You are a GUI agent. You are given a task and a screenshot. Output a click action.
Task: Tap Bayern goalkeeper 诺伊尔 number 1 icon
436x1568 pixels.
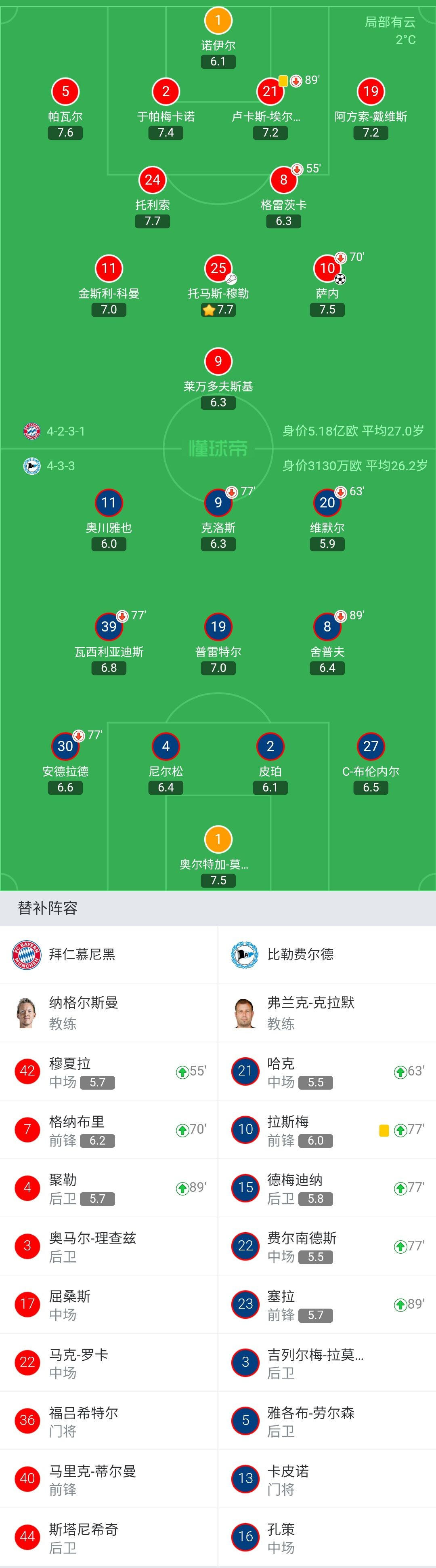point(218,21)
